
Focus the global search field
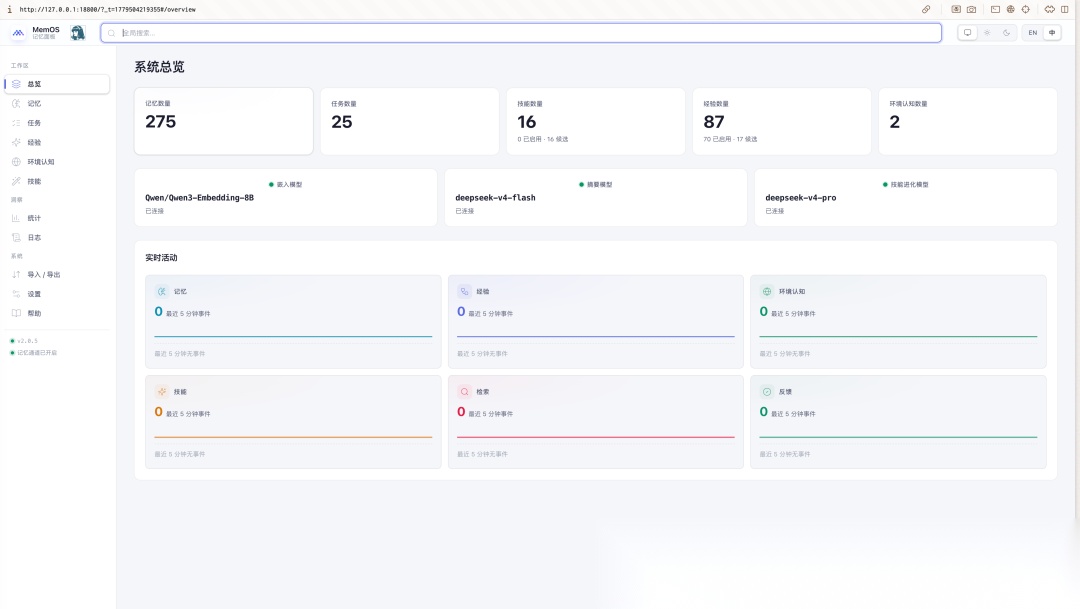(521, 32)
